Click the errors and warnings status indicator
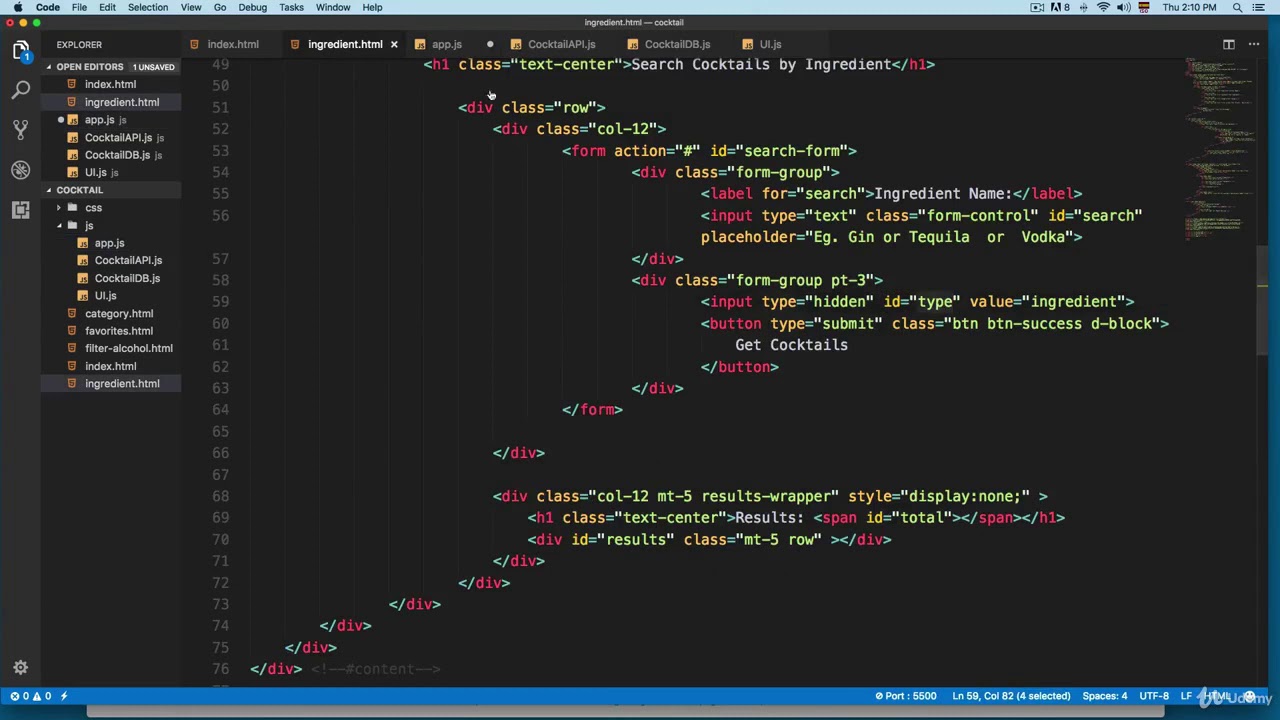Viewport: 1280px width, 720px height. (x=30, y=696)
